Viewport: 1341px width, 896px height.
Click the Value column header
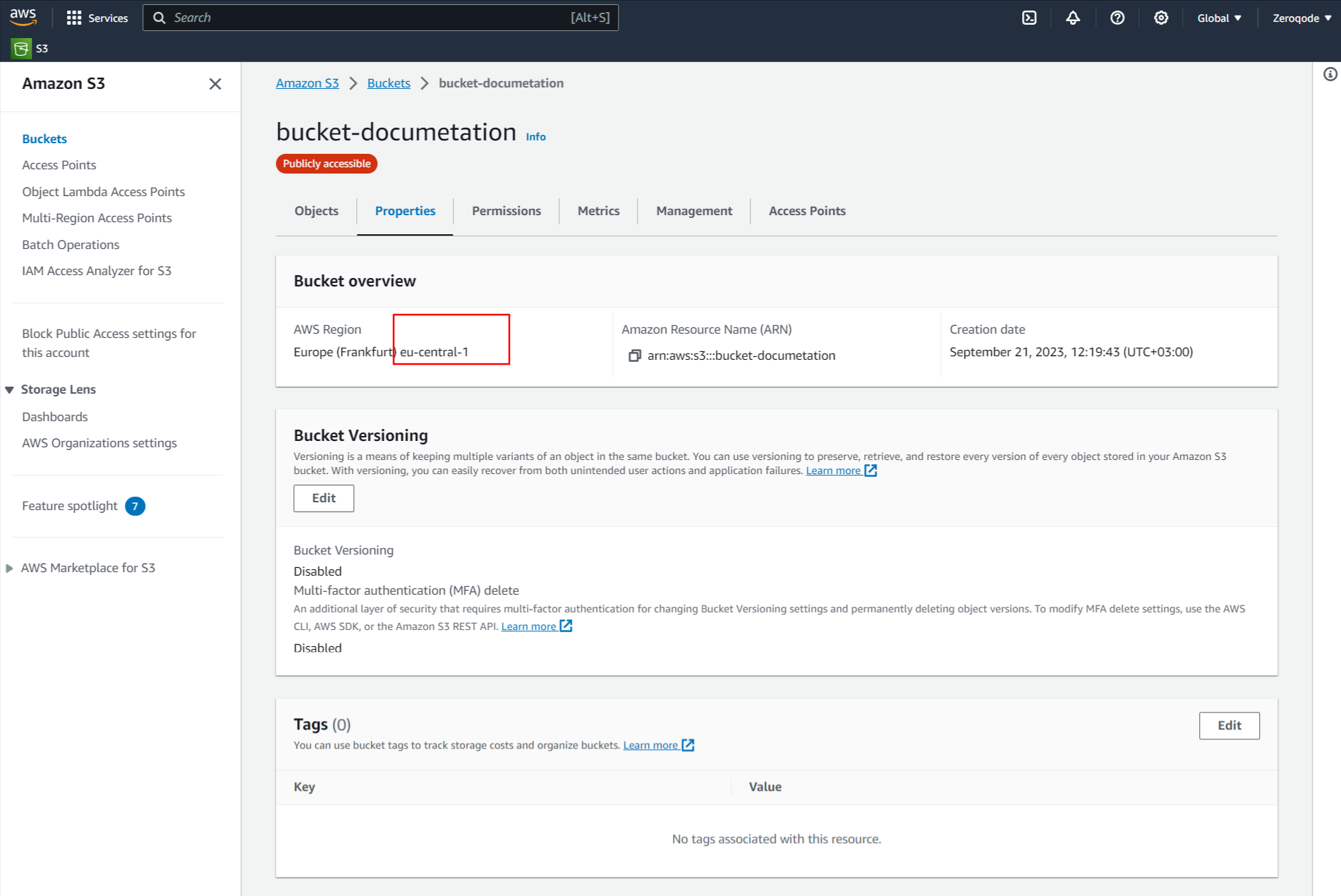pos(765,787)
